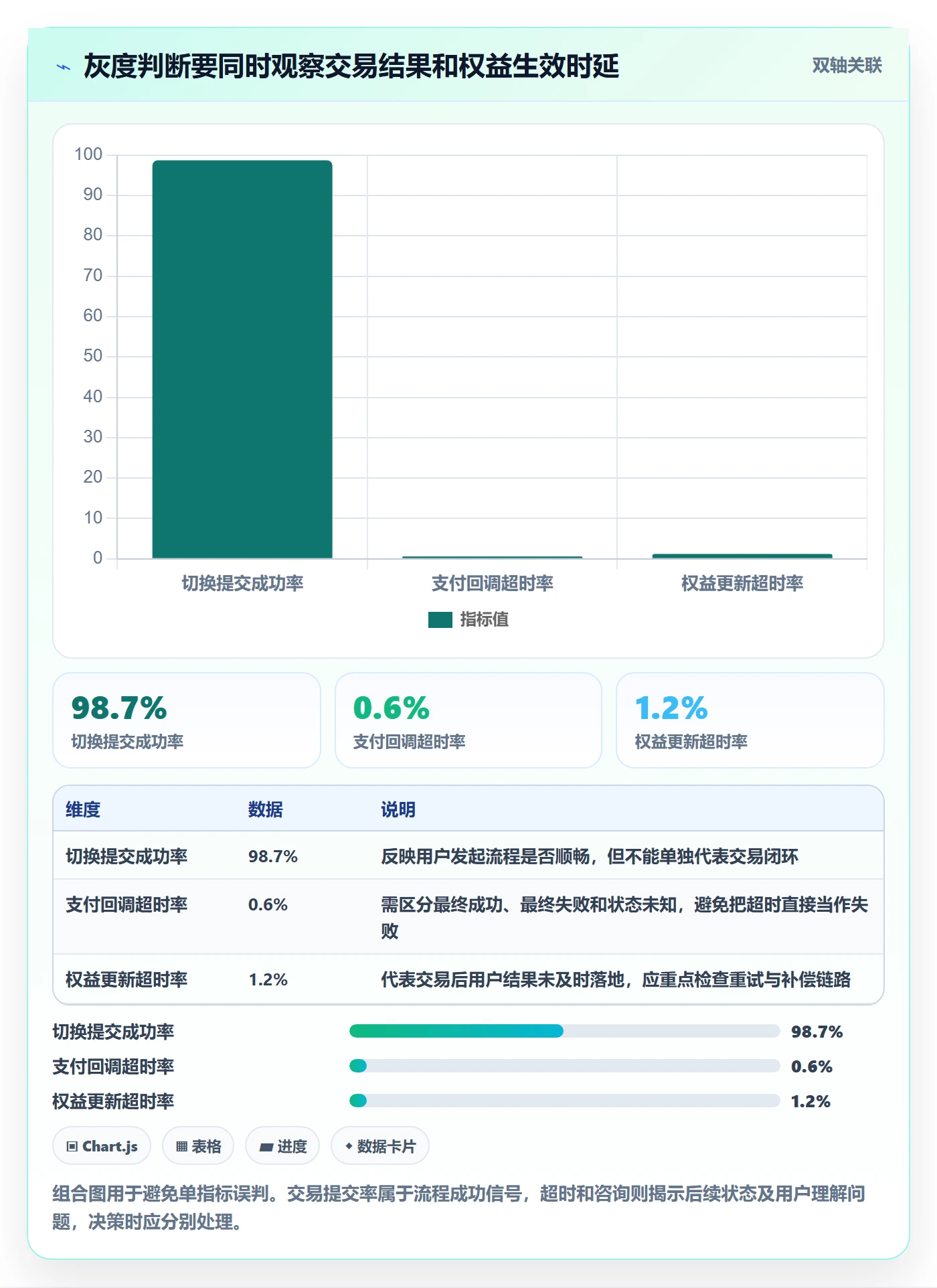937x1288 pixels.
Task: Click the 表格 tag chip
Action: point(198,1146)
